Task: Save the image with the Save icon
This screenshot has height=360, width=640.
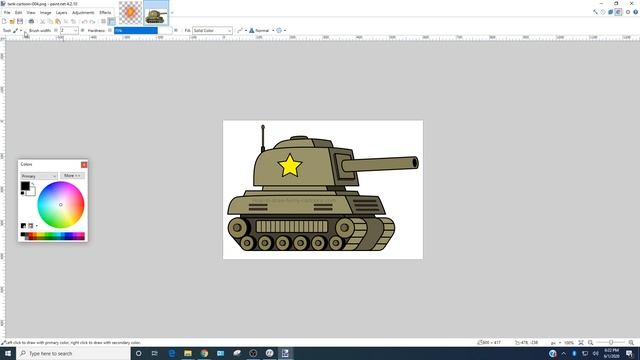Action: coord(20,21)
